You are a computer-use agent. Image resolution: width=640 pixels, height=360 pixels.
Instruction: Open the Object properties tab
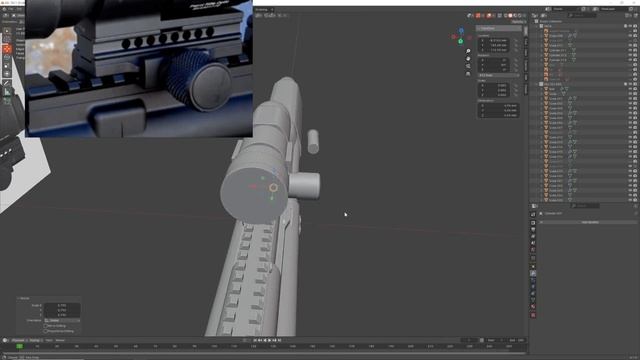533,267
